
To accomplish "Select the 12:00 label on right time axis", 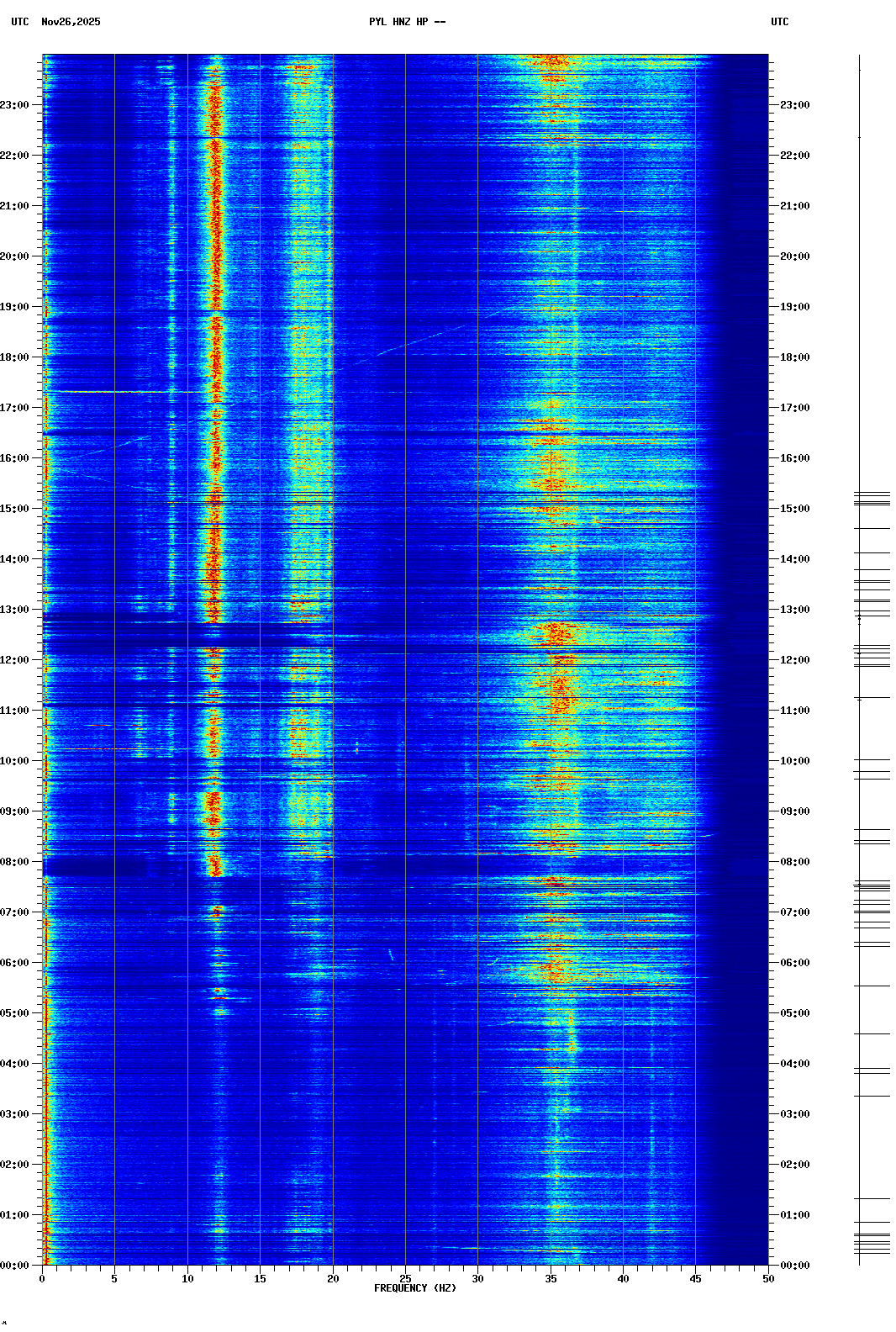I will (794, 660).
